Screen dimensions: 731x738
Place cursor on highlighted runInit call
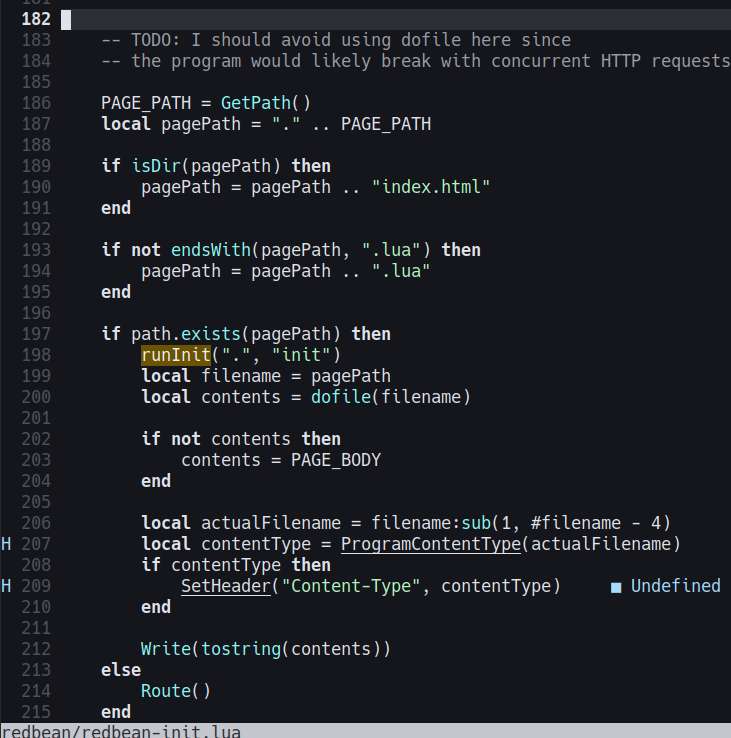176,355
